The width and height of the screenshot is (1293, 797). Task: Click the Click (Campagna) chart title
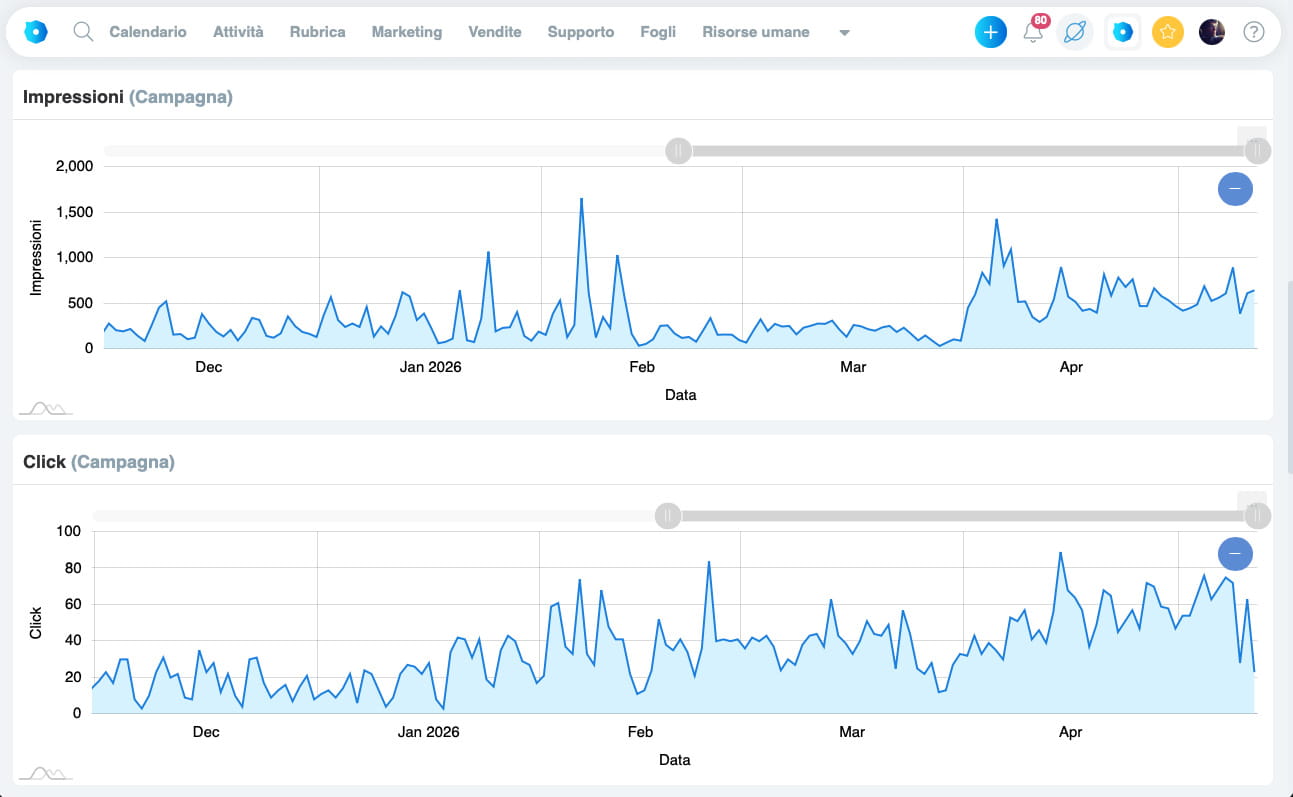[x=98, y=462]
